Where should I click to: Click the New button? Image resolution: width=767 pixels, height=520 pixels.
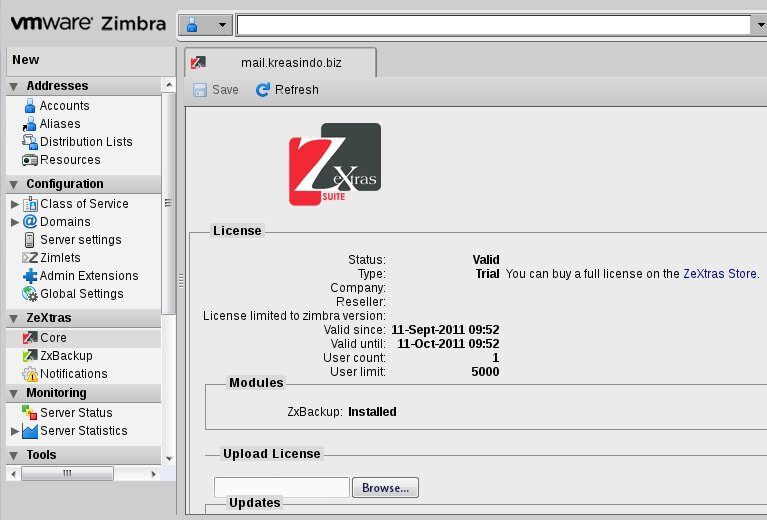[25, 60]
